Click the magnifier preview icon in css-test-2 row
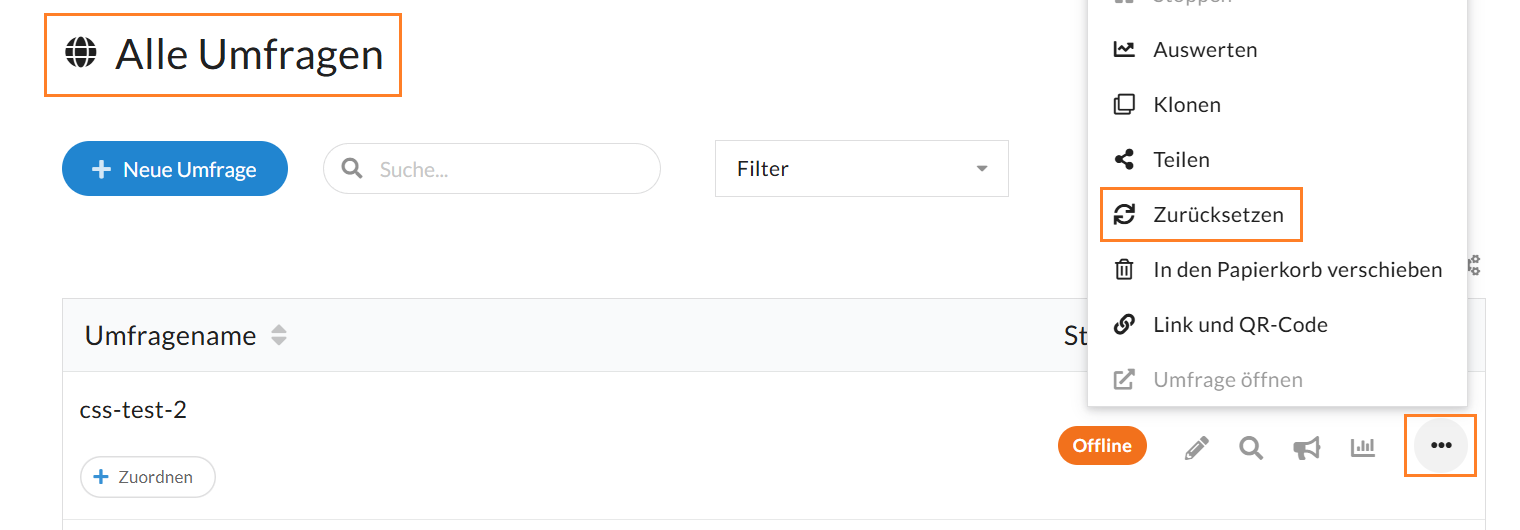 1251,447
